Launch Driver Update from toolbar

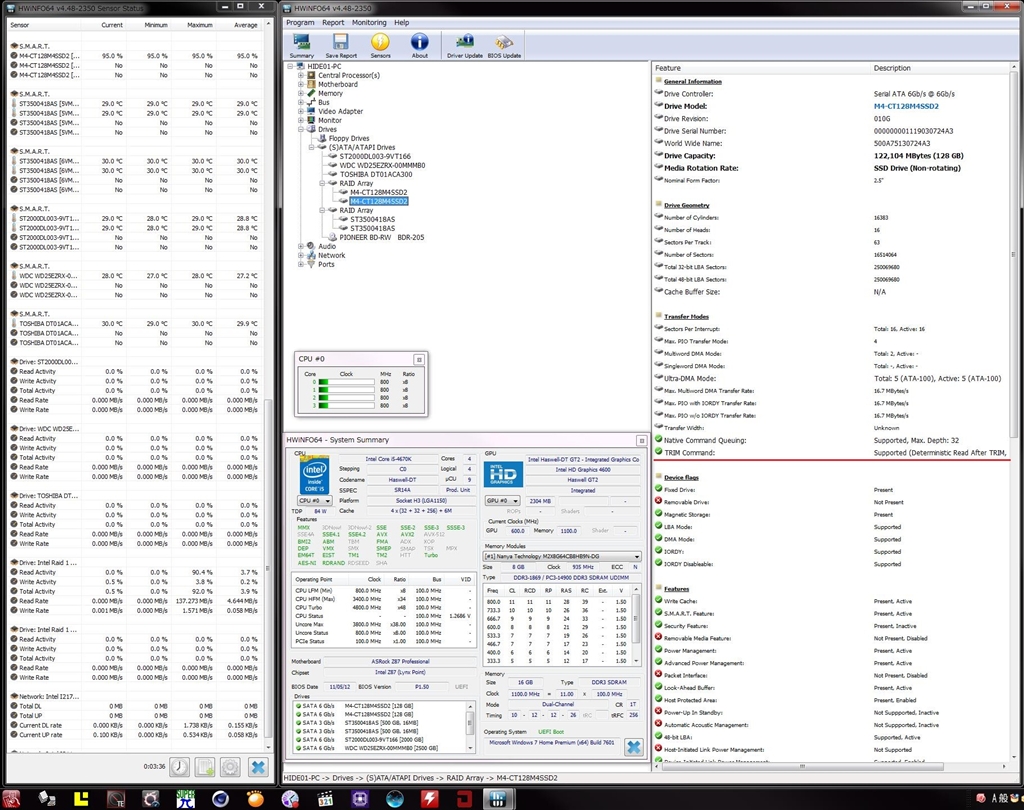point(464,44)
